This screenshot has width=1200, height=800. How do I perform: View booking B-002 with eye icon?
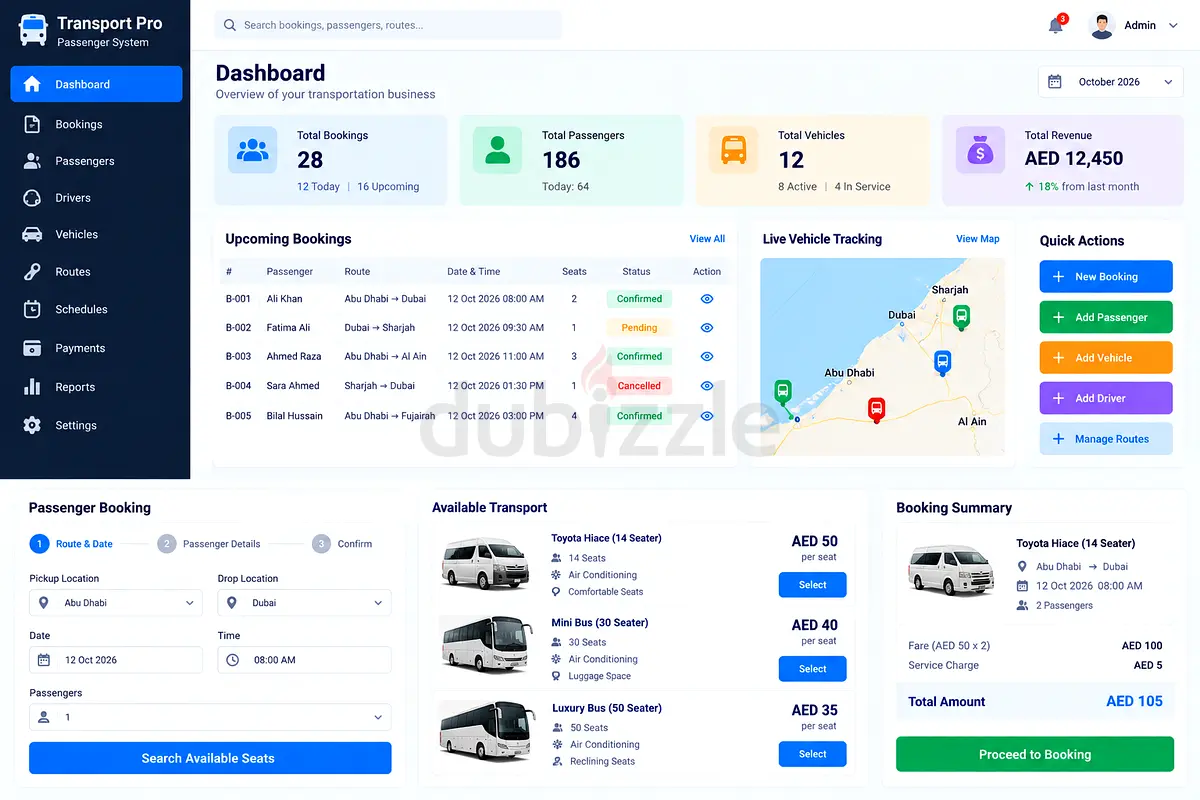tap(707, 328)
